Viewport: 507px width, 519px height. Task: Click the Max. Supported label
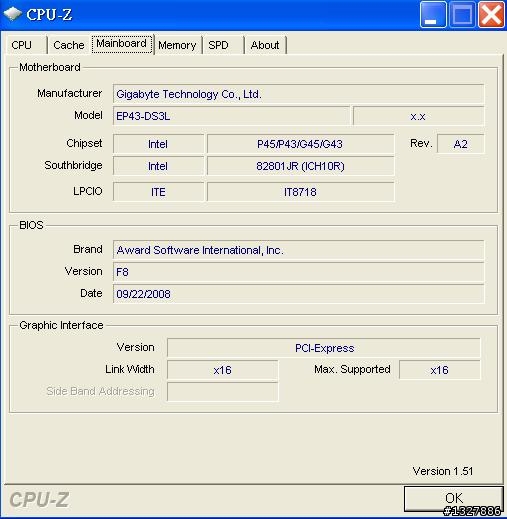(352, 369)
